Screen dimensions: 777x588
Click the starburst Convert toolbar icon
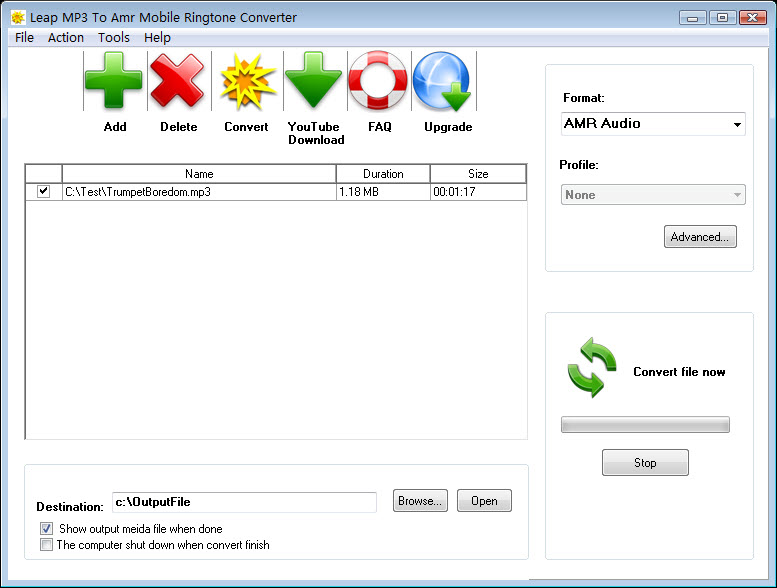(247, 81)
